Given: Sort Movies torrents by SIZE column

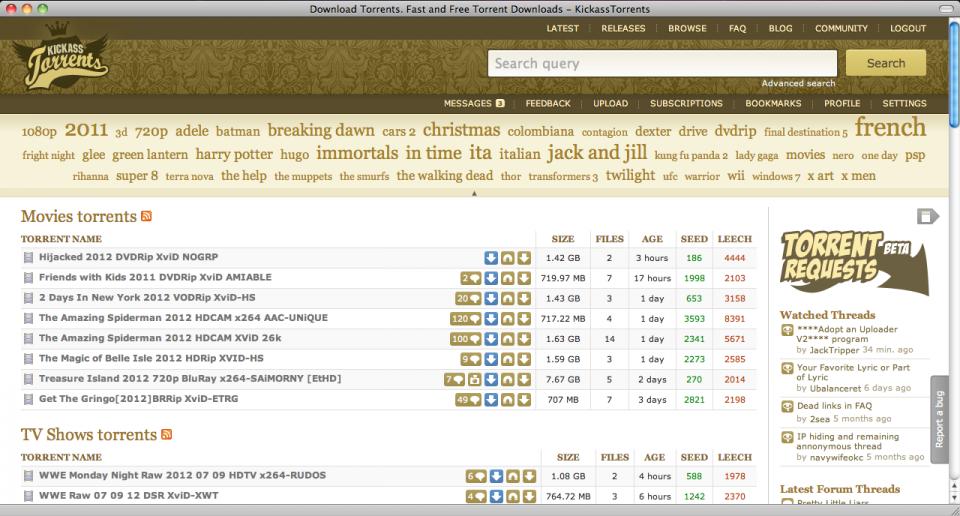Looking at the screenshot, I should click(563, 239).
